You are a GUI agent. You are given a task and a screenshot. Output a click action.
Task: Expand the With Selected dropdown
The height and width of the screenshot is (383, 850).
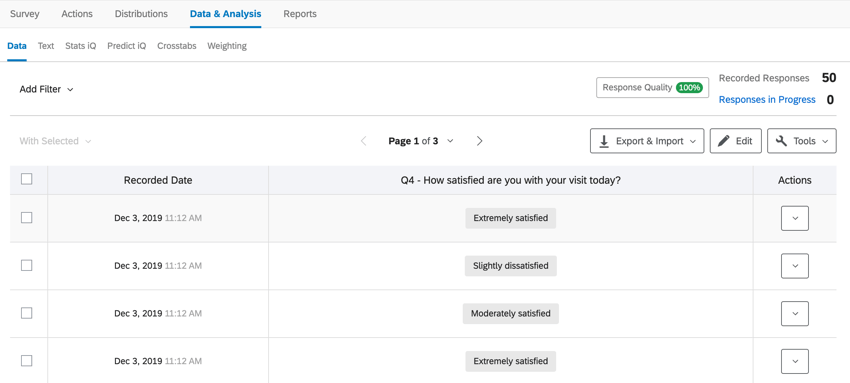tap(55, 141)
